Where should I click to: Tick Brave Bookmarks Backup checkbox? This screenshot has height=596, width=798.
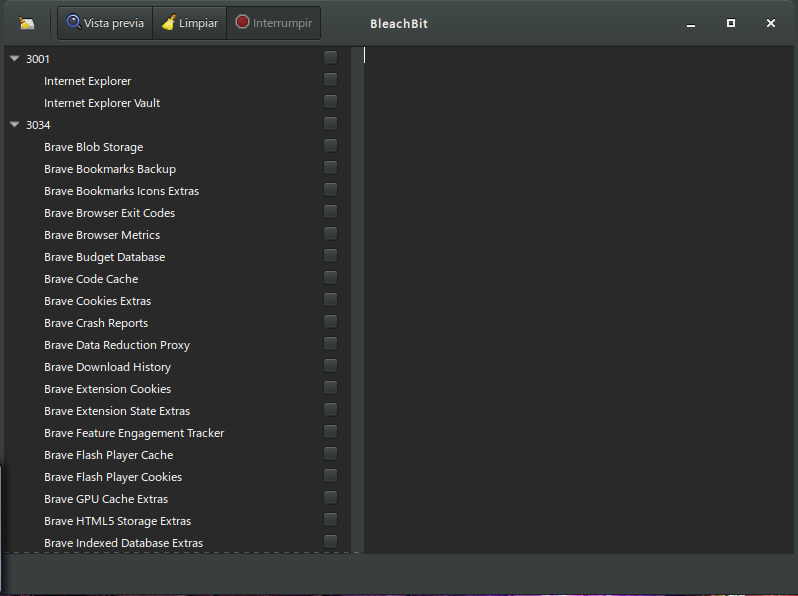pos(330,167)
